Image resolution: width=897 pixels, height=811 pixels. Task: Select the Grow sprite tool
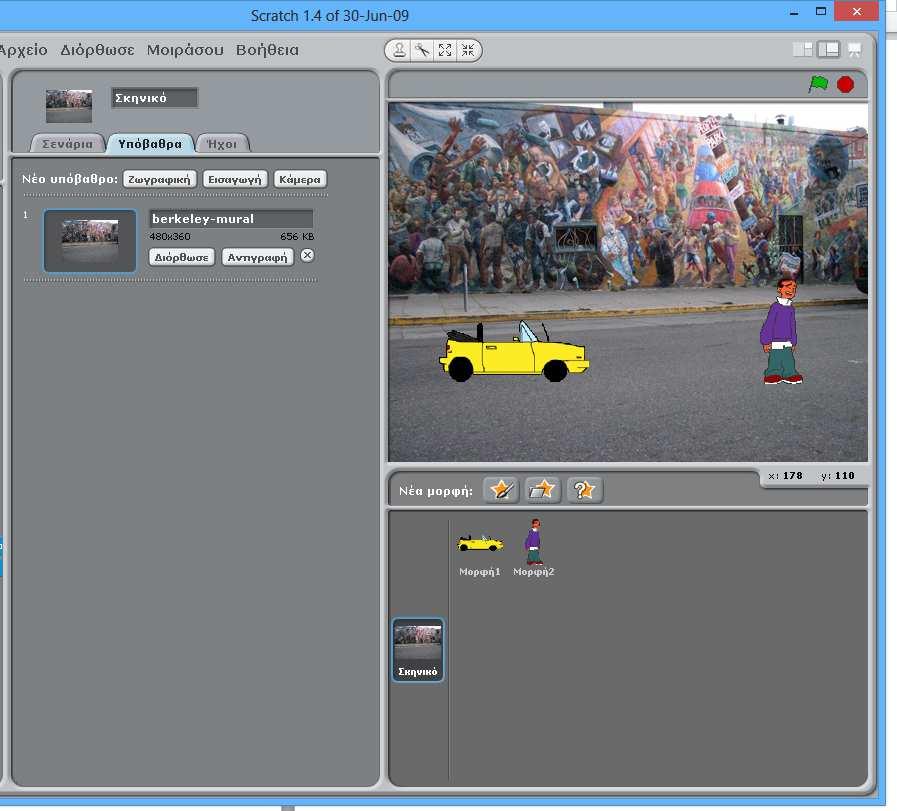[x=445, y=50]
